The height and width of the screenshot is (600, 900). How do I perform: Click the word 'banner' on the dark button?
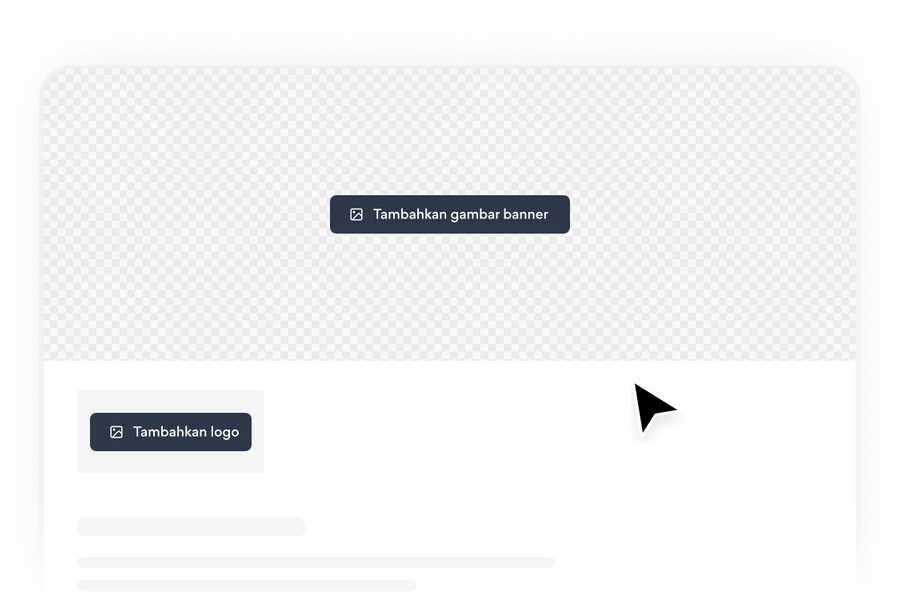tap(525, 214)
